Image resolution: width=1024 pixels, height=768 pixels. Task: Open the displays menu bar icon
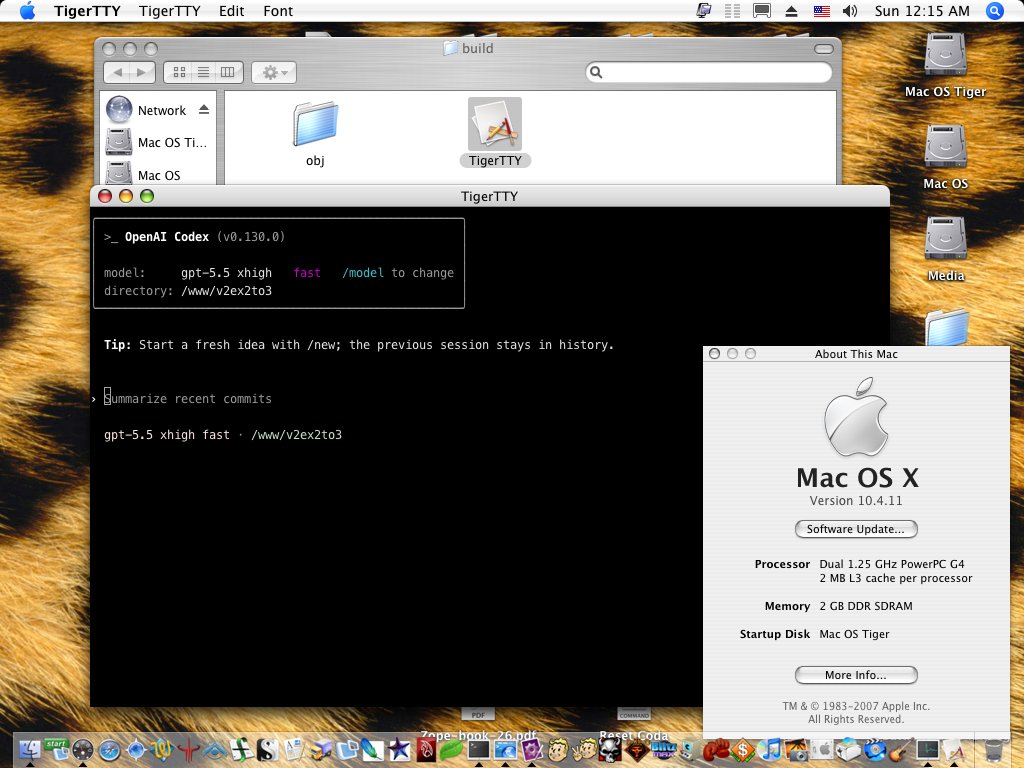761,11
